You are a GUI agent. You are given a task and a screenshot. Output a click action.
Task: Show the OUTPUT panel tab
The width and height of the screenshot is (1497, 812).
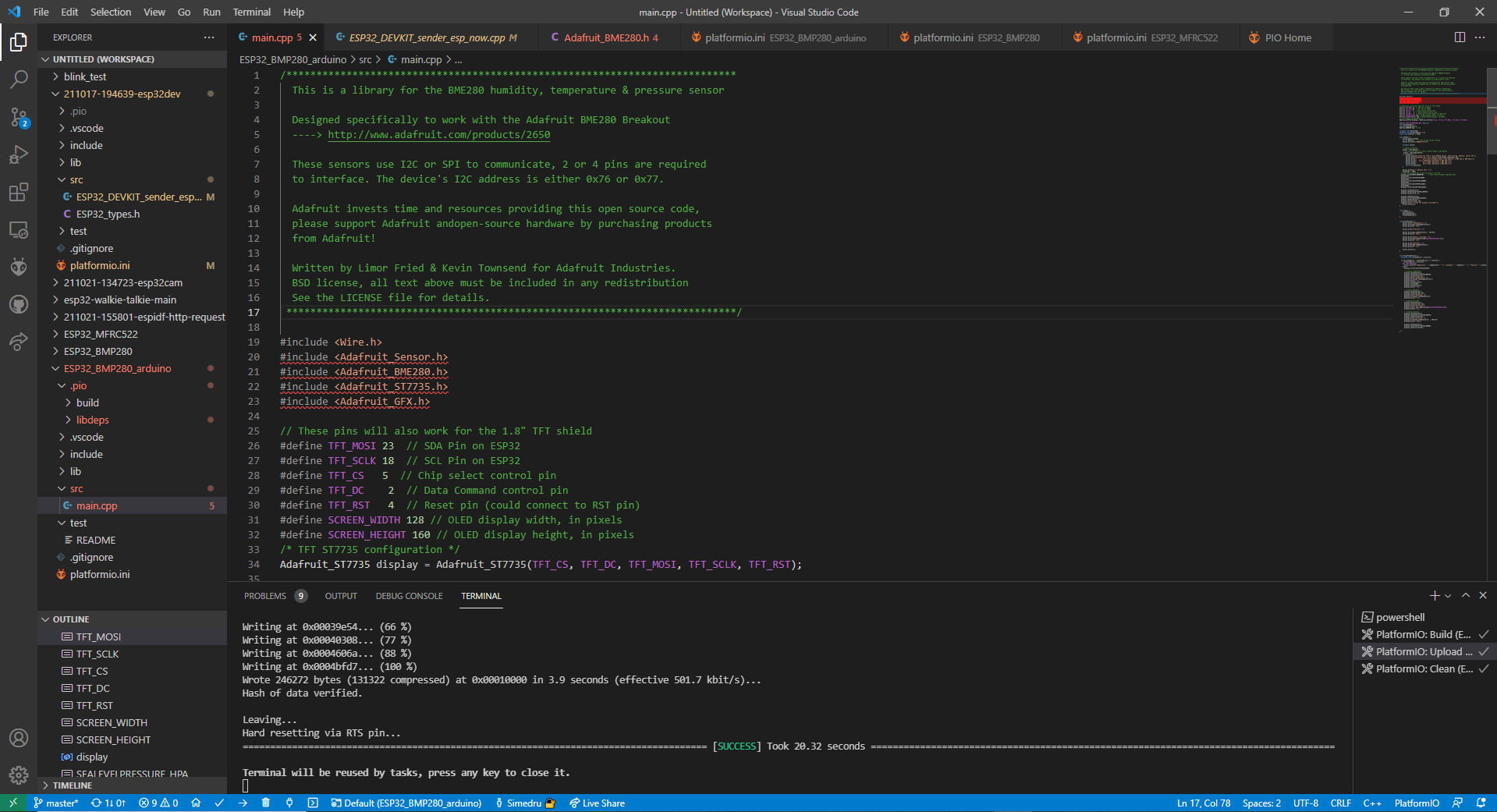tap(341, 596)
